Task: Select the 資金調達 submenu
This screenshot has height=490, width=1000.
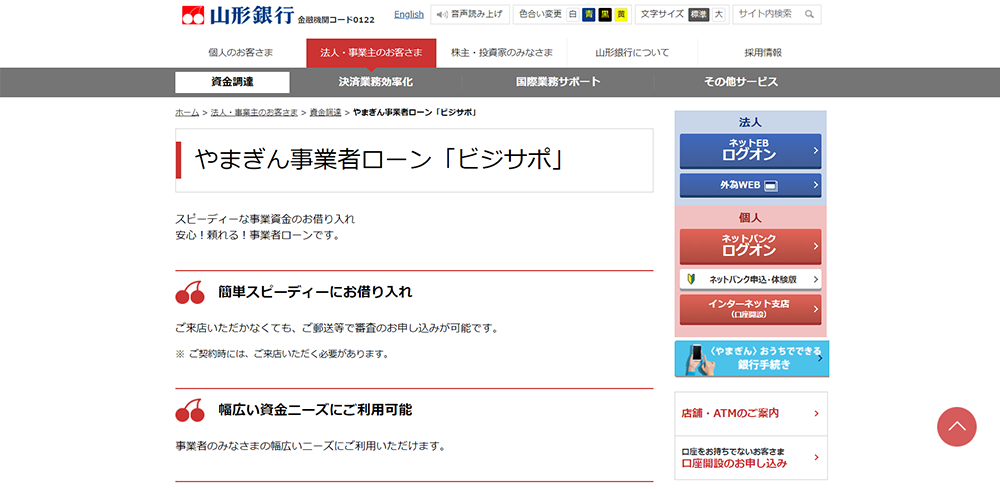Action: point(232,82)
